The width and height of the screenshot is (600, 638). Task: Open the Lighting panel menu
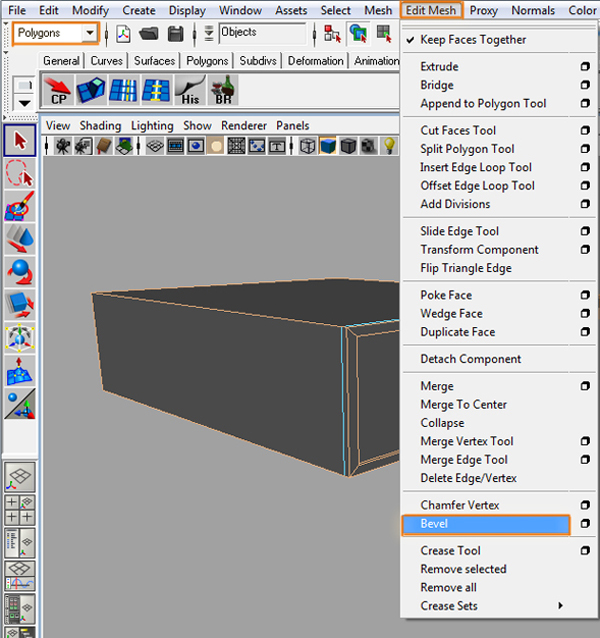pos(152,126)
